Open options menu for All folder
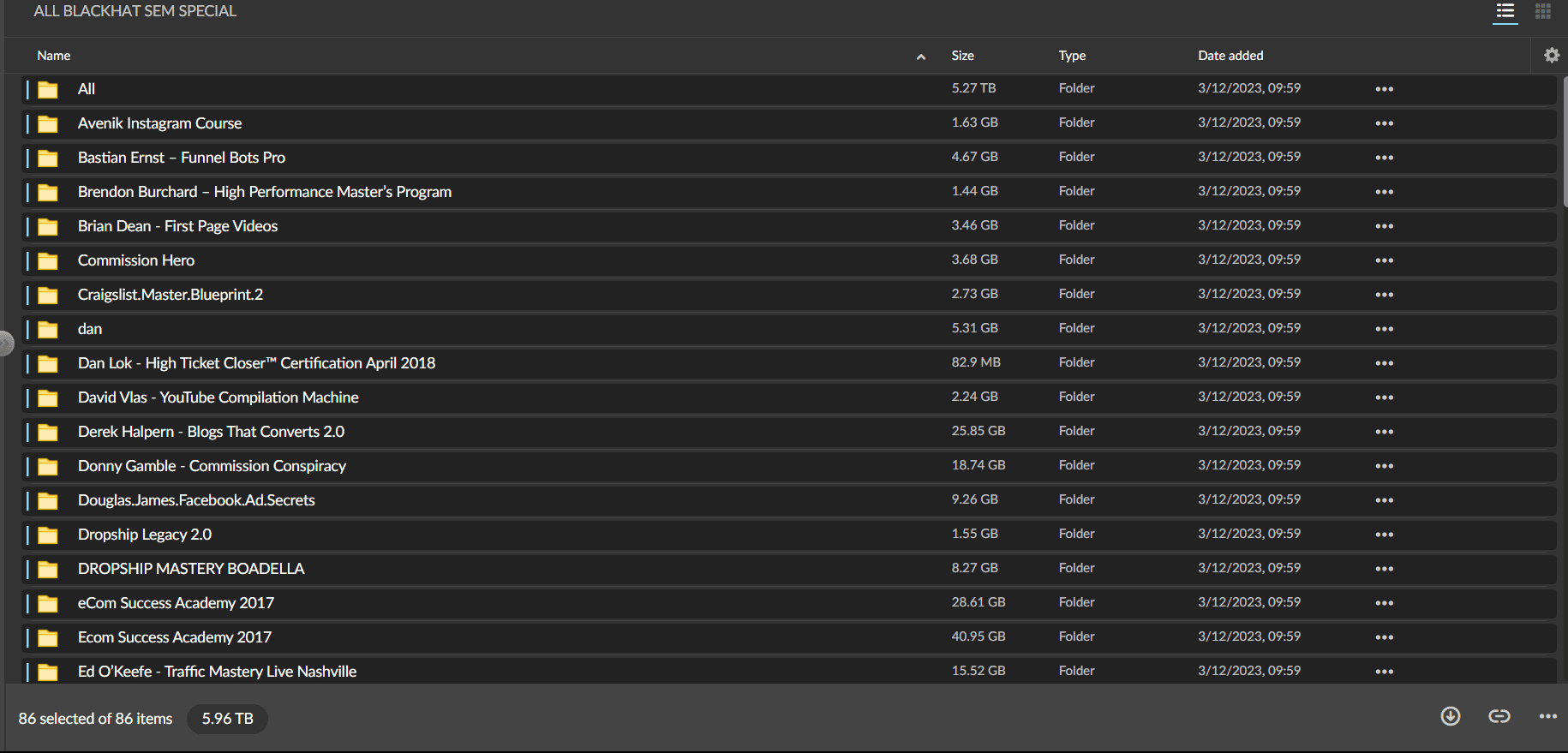Viewport: 1568px width, 753px height. pos(1385,89)
